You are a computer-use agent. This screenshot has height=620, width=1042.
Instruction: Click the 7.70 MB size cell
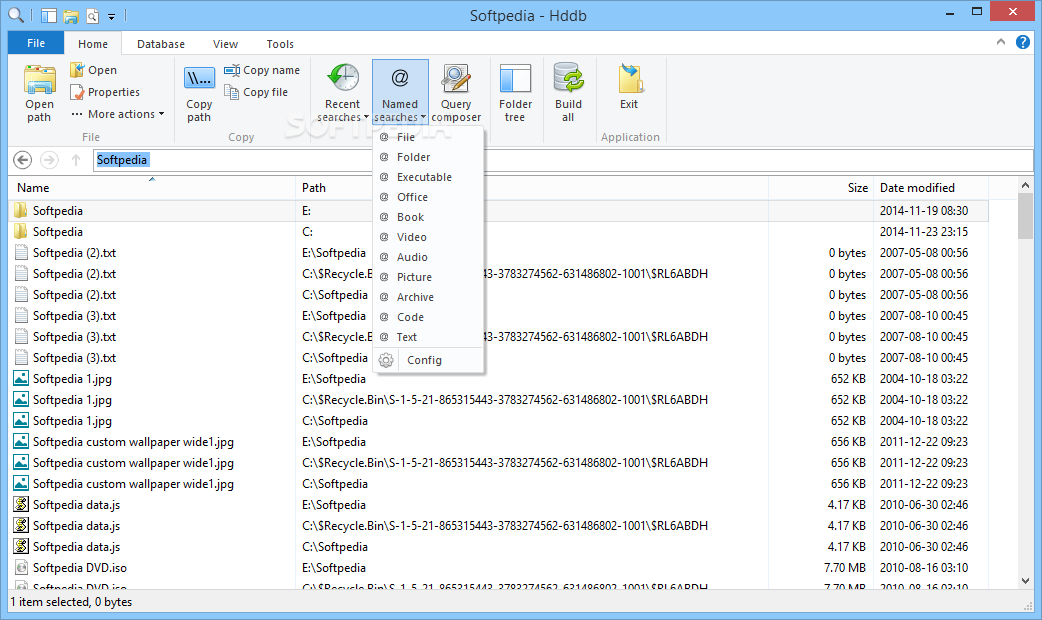tap(845, 568)
